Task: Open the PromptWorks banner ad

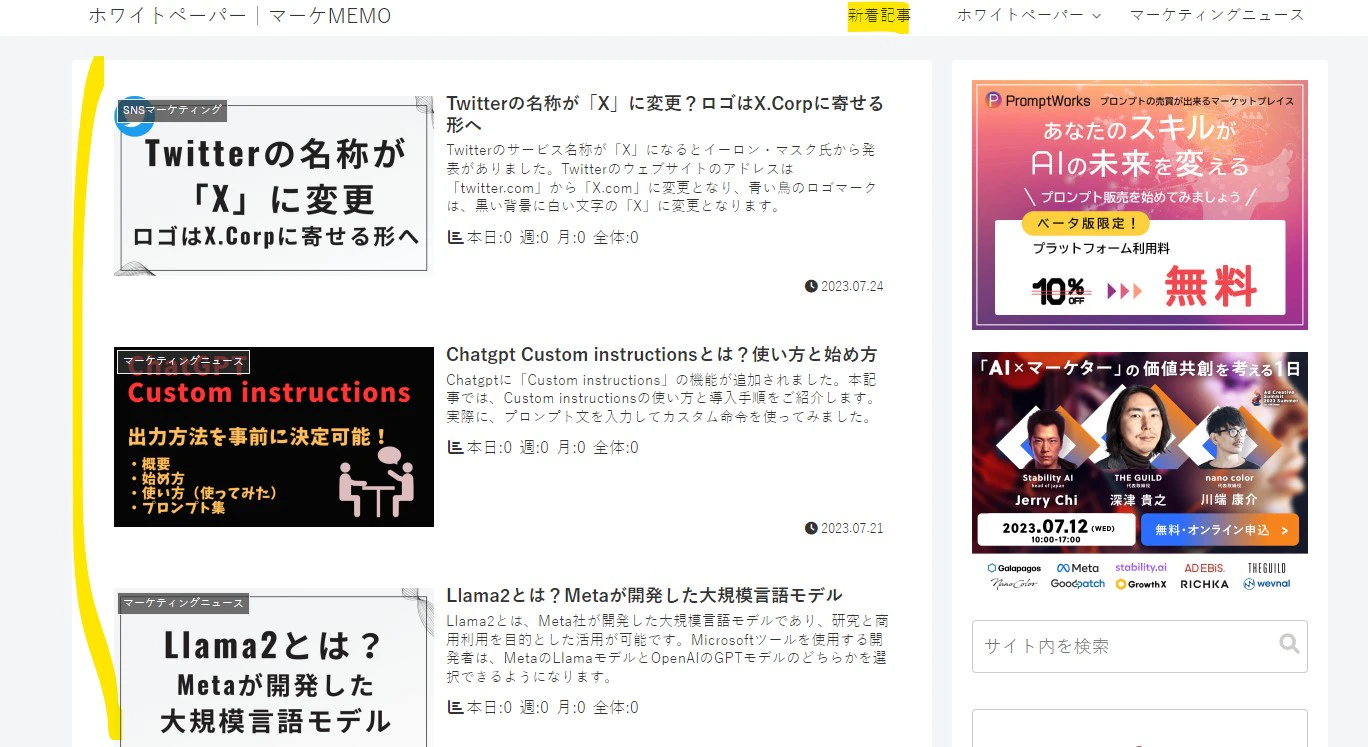Action: pyautogui.click(x=1140, y=205)
